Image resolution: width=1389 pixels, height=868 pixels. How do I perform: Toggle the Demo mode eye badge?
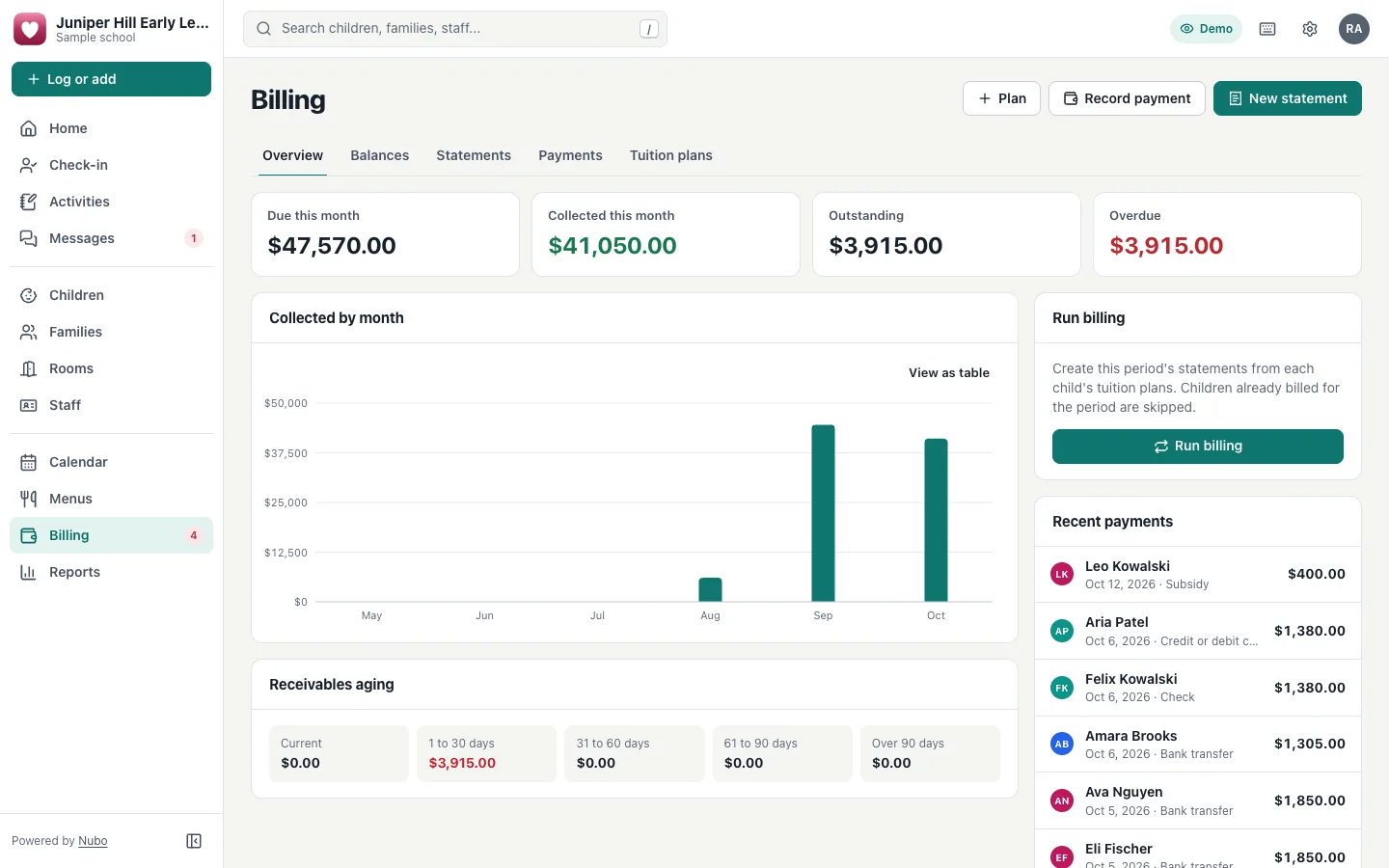1207,29
